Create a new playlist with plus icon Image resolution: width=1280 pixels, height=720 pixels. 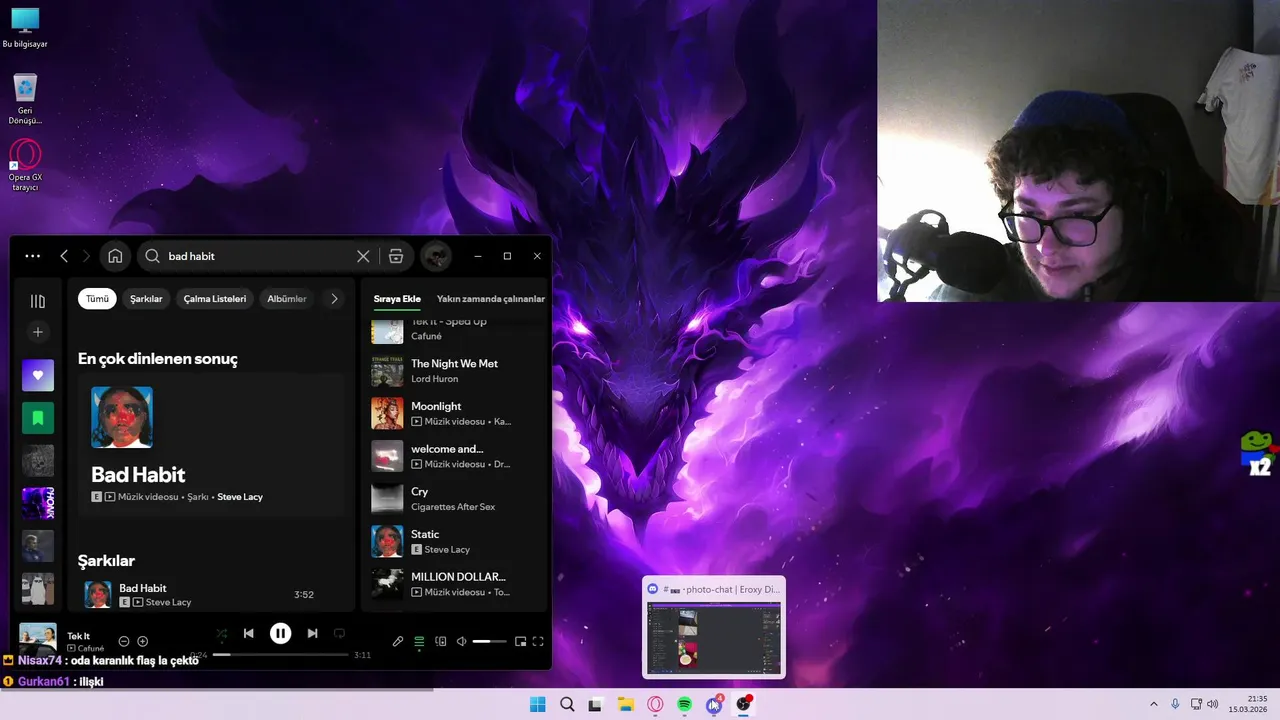(38, 332)
